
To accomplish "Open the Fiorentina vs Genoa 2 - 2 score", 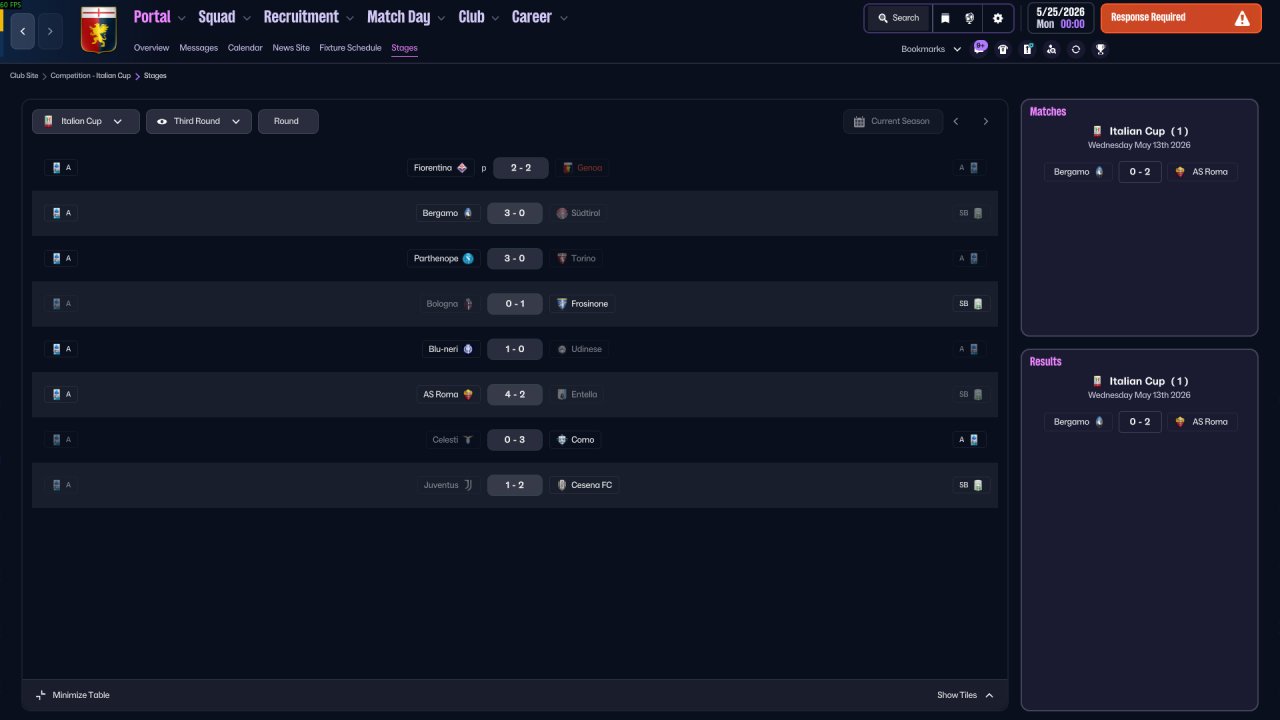I will pyautogui.click(x=520, y=168).
